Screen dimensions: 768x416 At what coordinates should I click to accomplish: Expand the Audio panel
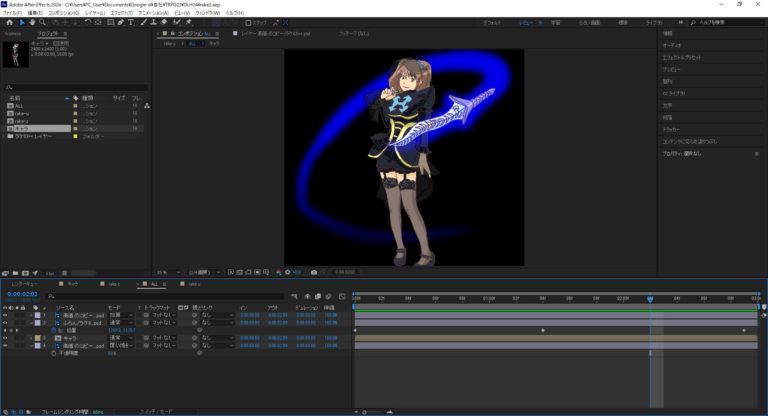click(672, 45)
